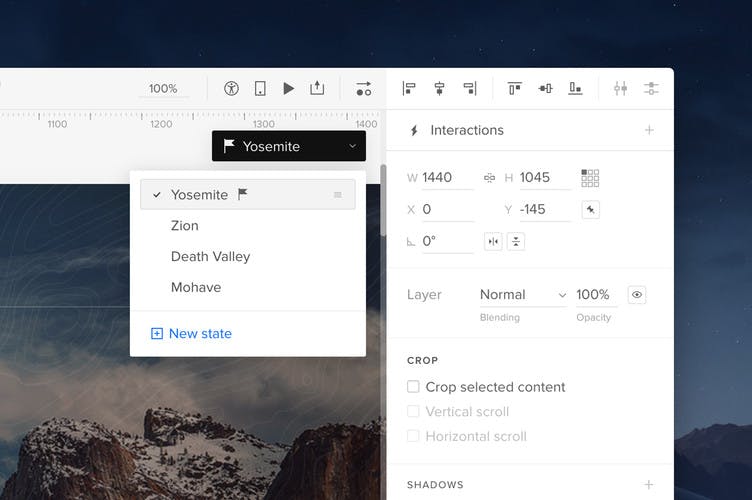The width and height of the screenshot is (752, 500).
Task: Toggle the Vertical scroll checkbox
Action: tap(413, 411)
